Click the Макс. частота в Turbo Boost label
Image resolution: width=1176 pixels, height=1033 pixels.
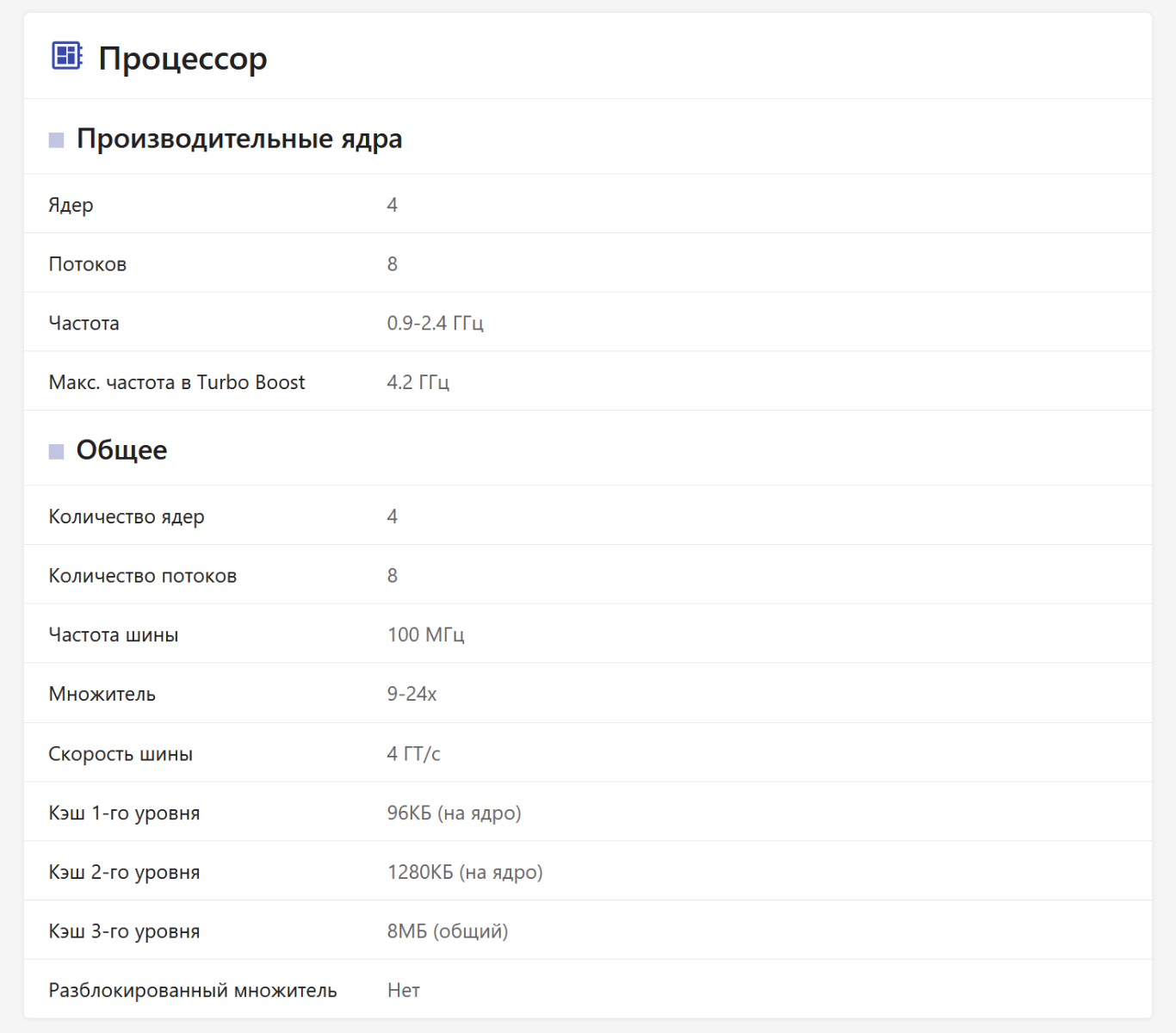[176, 382]
